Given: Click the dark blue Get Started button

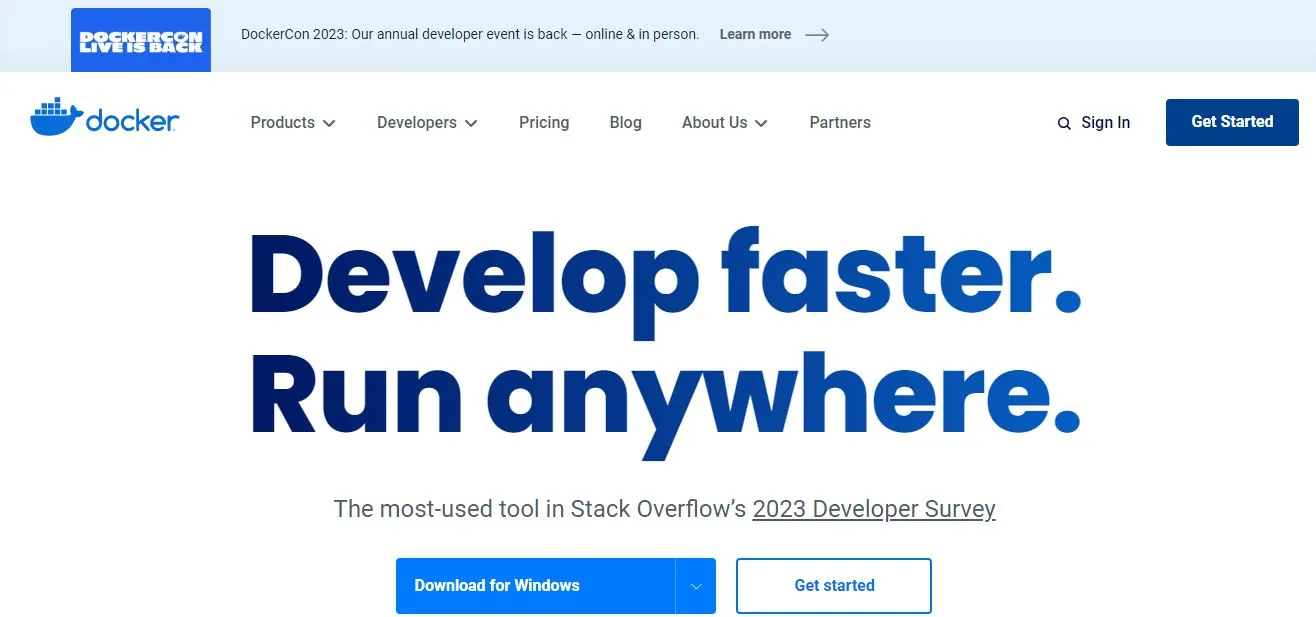Looking at the screenshot, I should pos(1232,122).
